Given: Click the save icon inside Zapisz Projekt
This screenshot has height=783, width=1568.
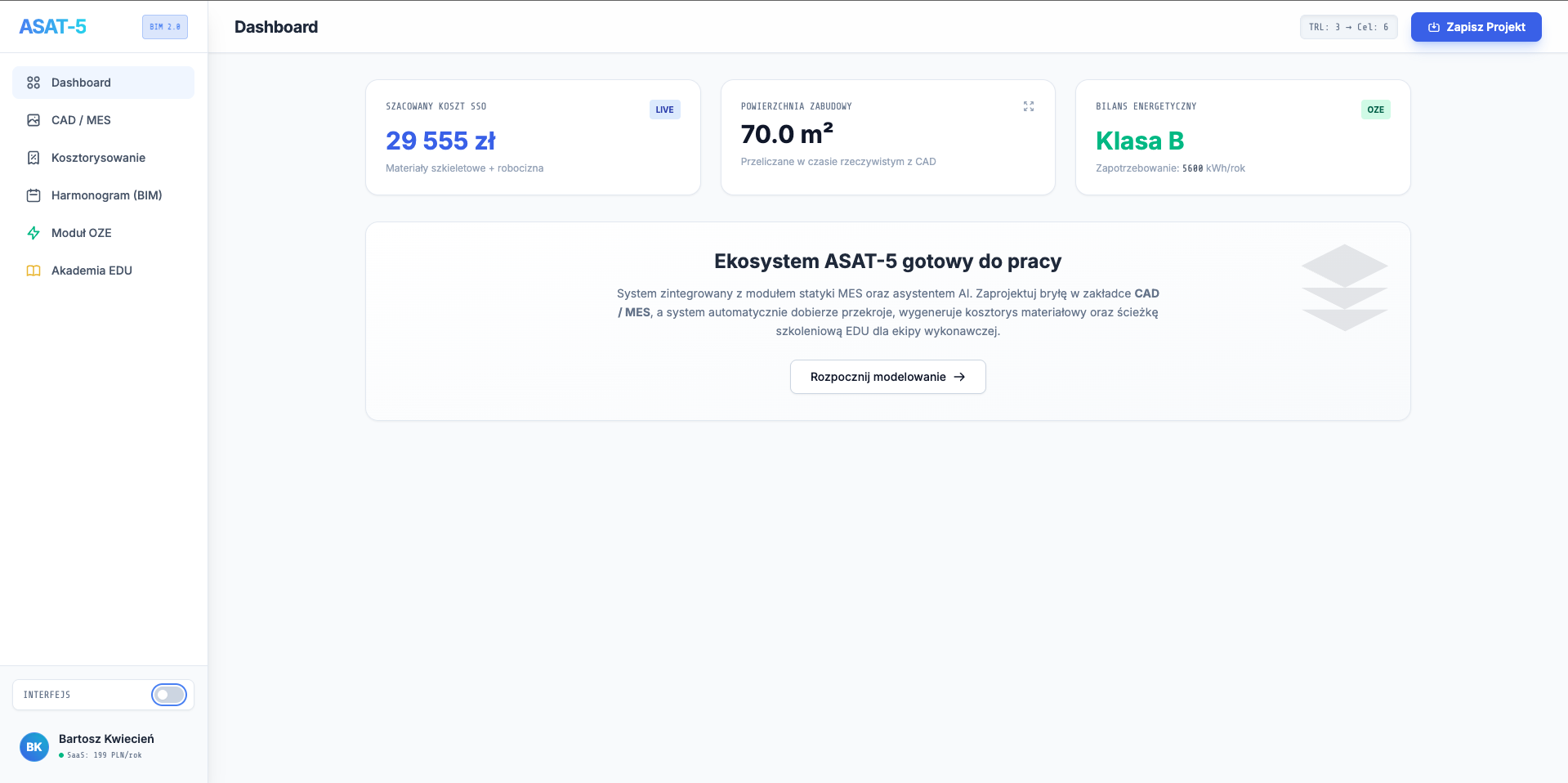Looking at the screenshot, I should [x=1433, y=26].
